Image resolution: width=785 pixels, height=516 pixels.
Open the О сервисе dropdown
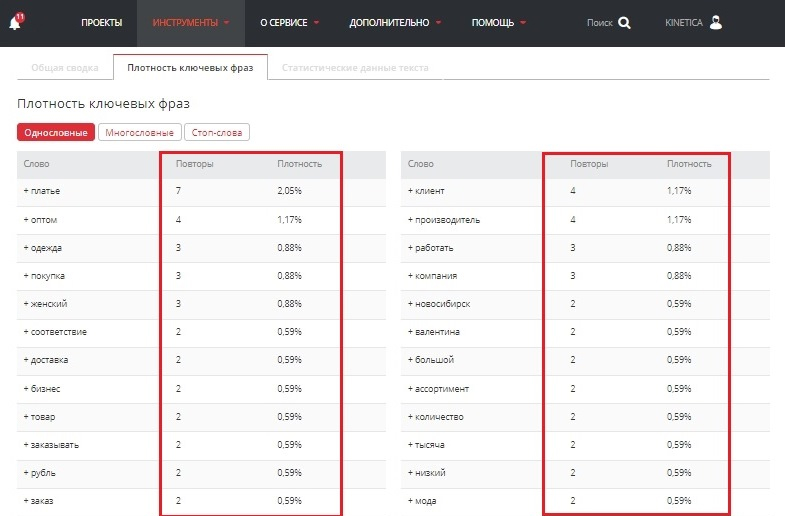point(289,23)
